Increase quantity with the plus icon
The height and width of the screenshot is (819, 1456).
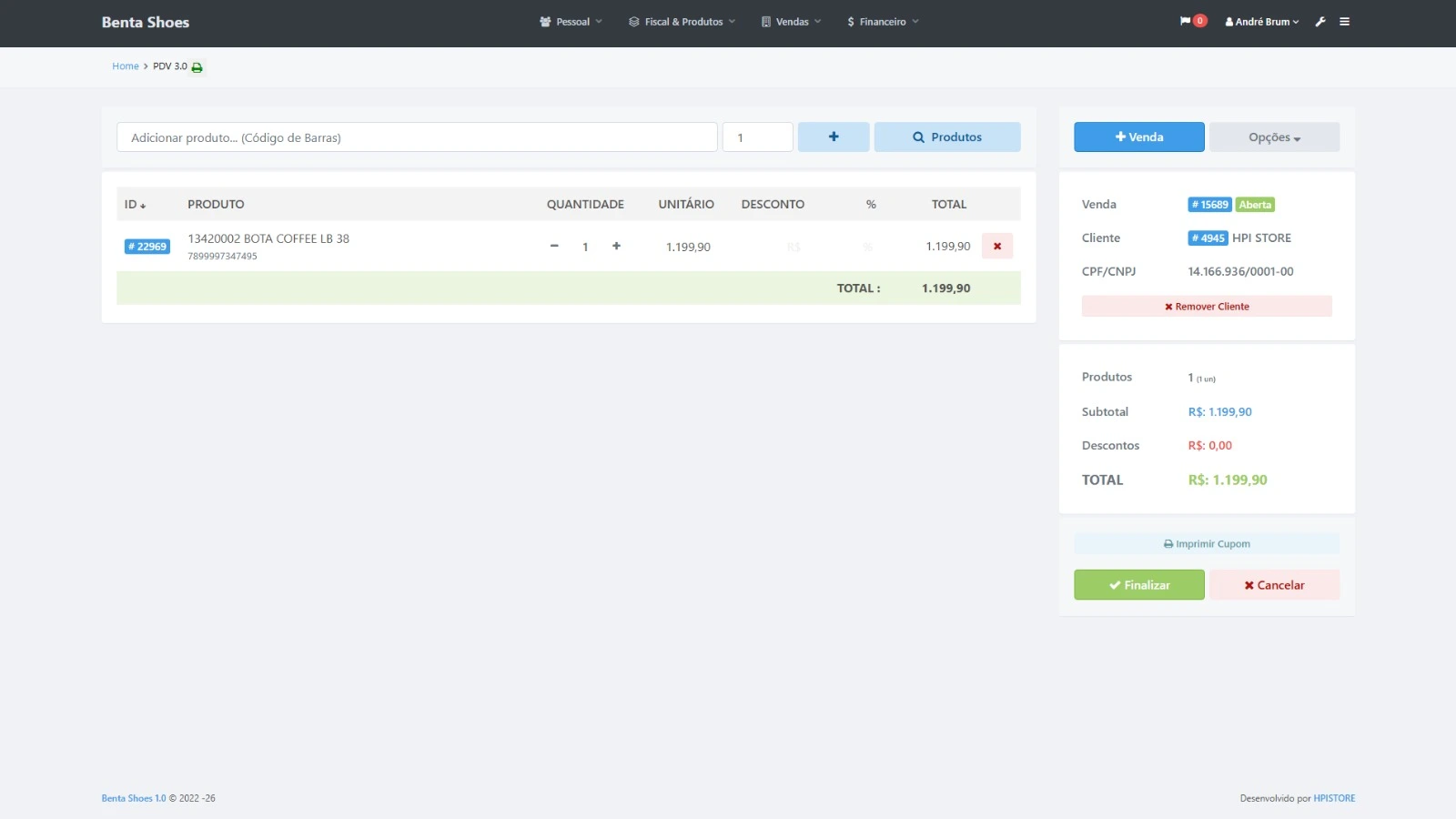616,247
